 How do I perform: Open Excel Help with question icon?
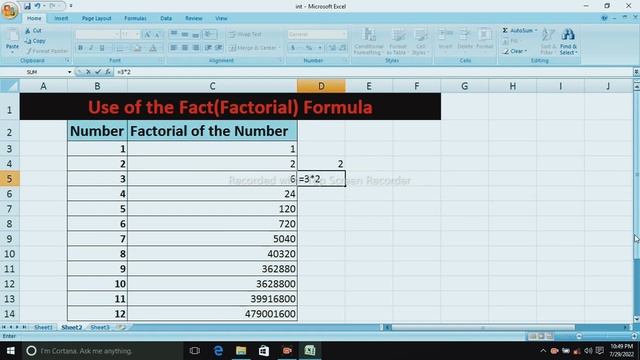tap(605, 18)
